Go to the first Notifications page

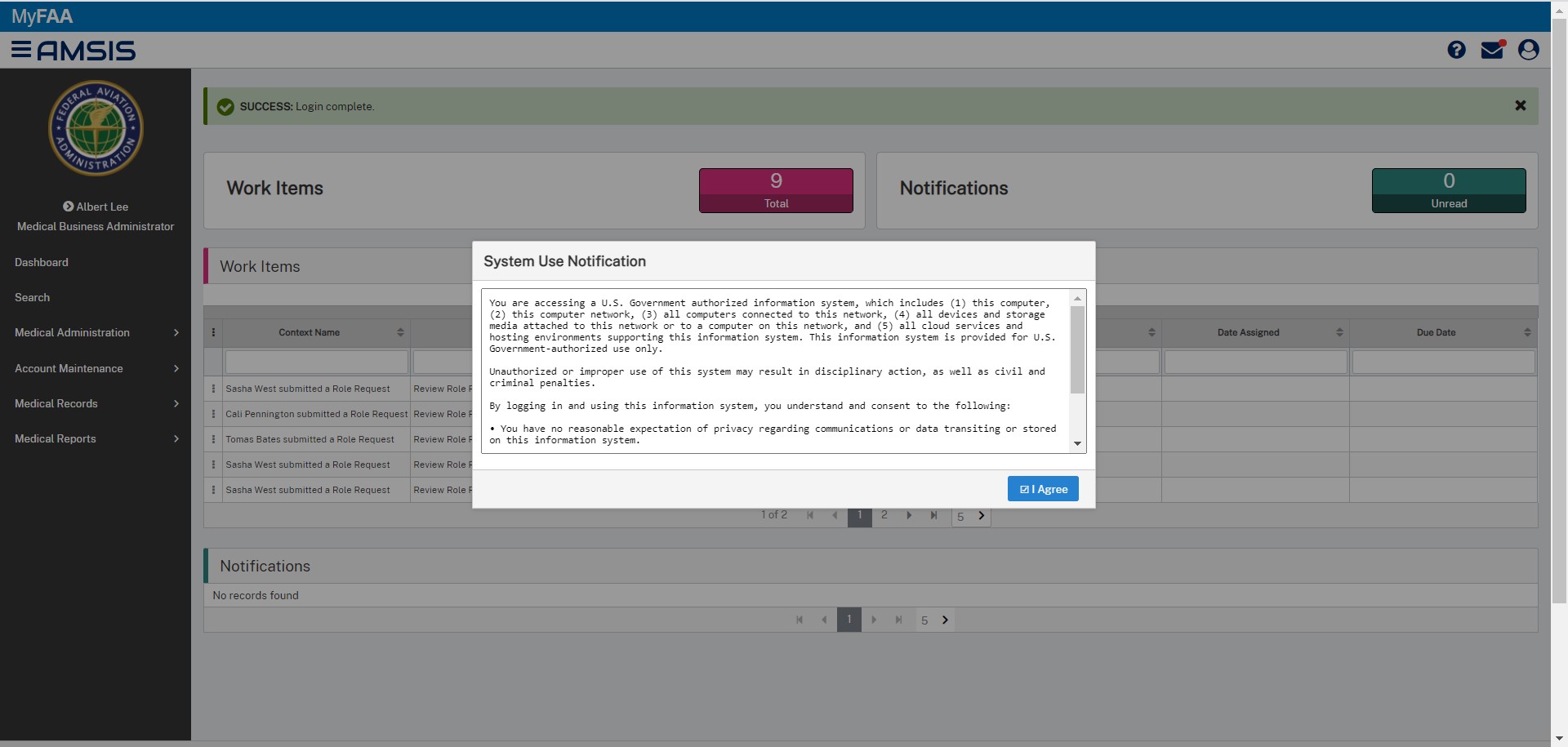800,620
